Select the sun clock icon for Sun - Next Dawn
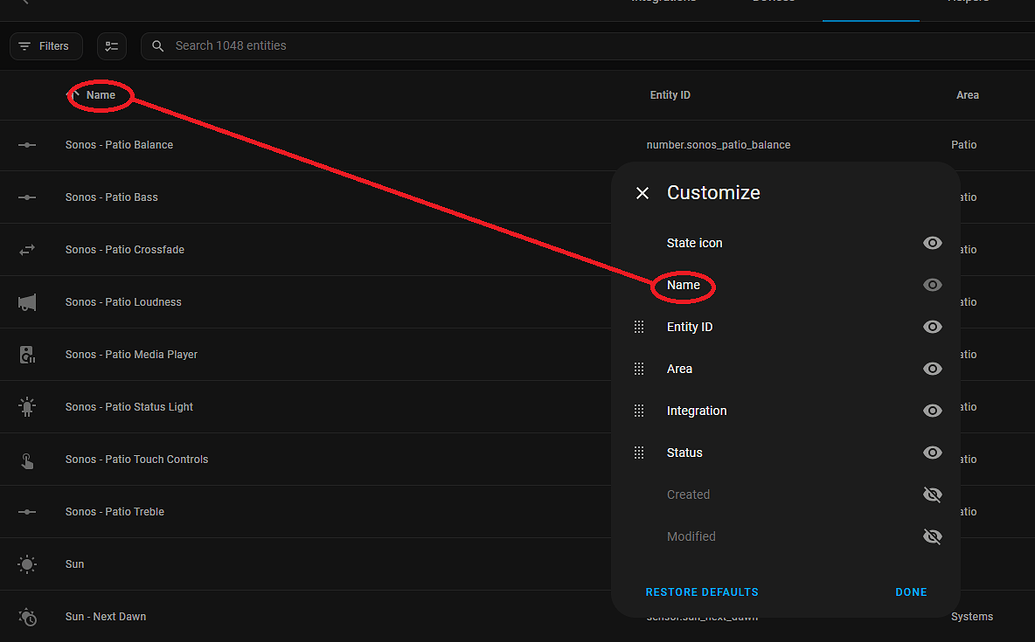This screenshot has width=1035, height=642. (x=27, y=616)
